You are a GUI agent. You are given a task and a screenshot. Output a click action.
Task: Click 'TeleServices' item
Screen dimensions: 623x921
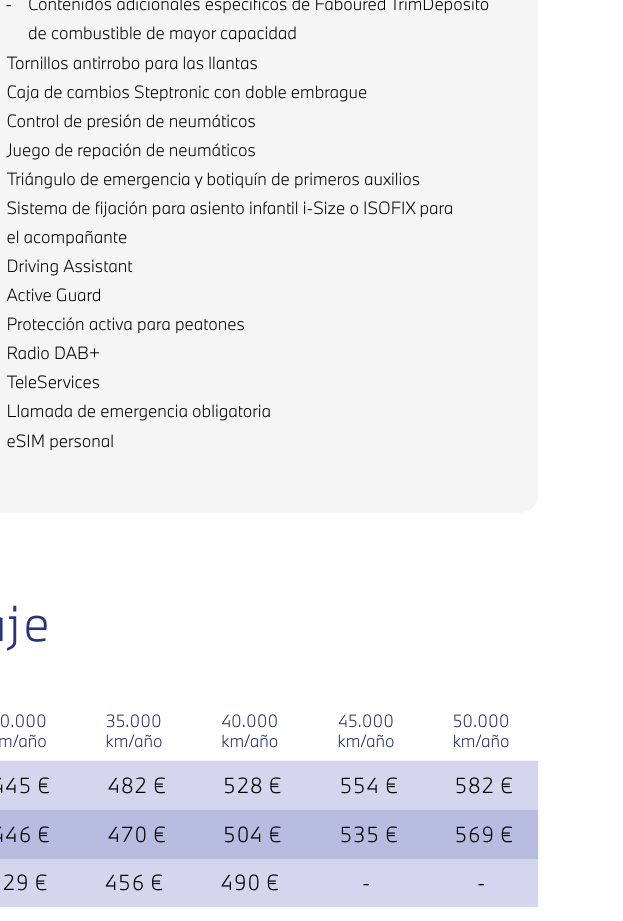(x=53, y=382)
